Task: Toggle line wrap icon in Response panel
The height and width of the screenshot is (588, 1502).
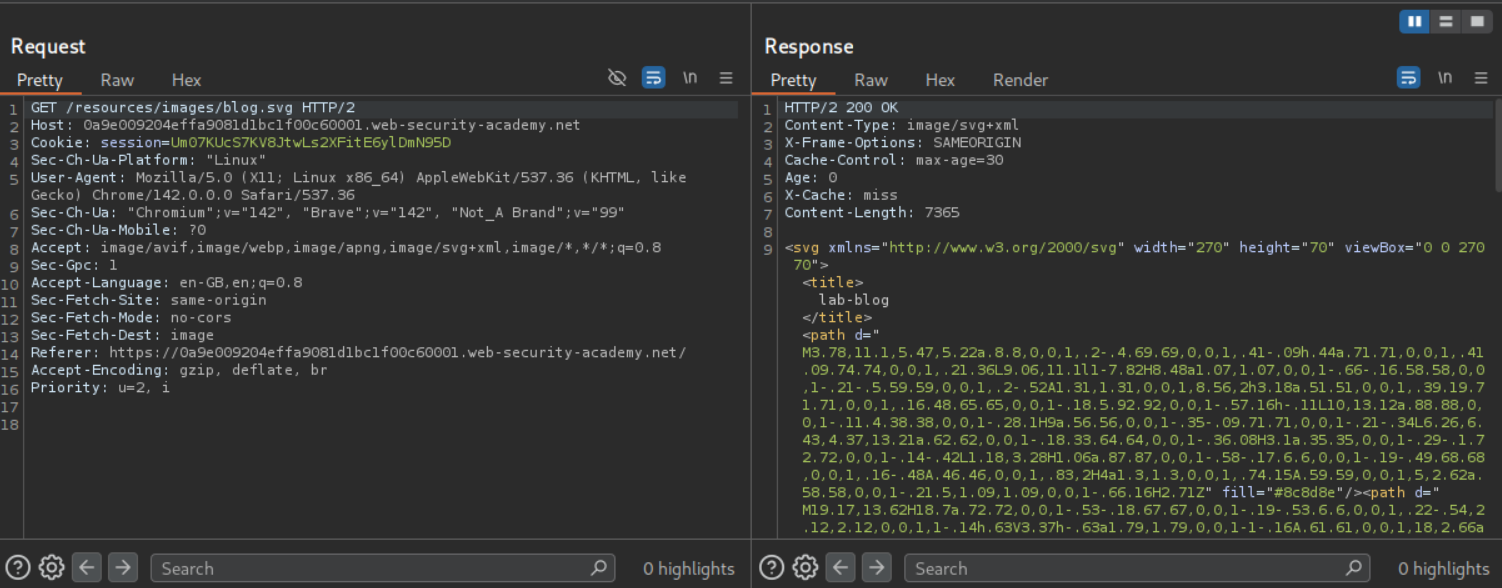Action: pos(1408,78)
